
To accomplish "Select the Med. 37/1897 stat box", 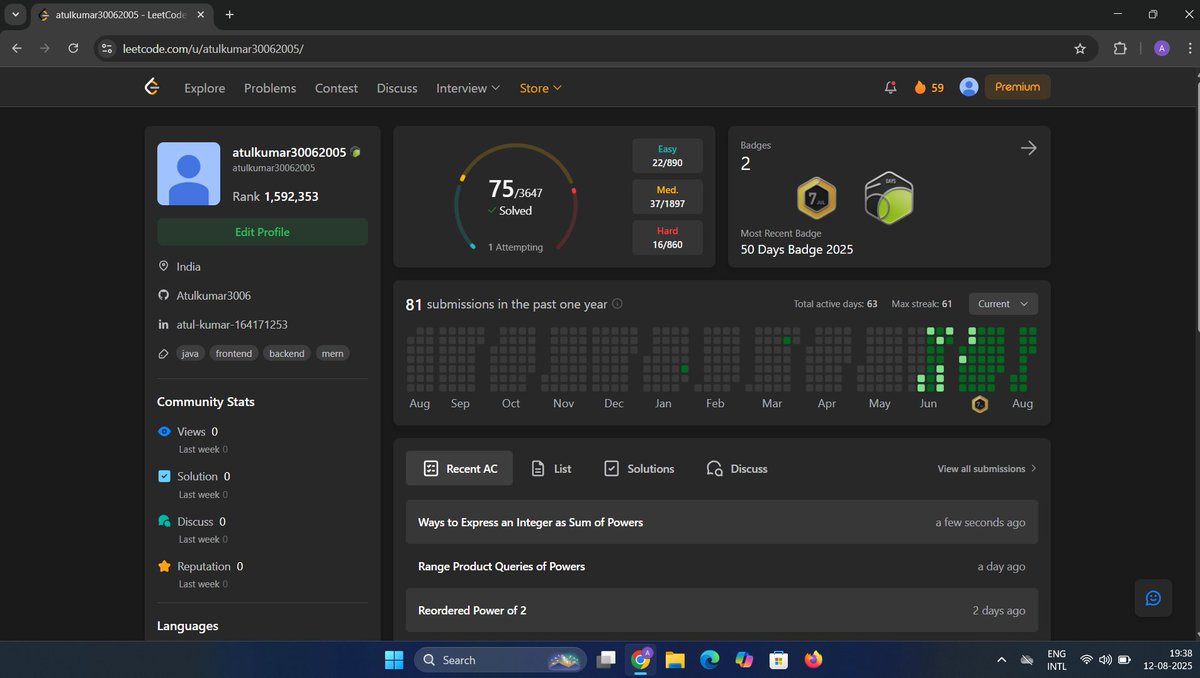I will click(667, 197).
